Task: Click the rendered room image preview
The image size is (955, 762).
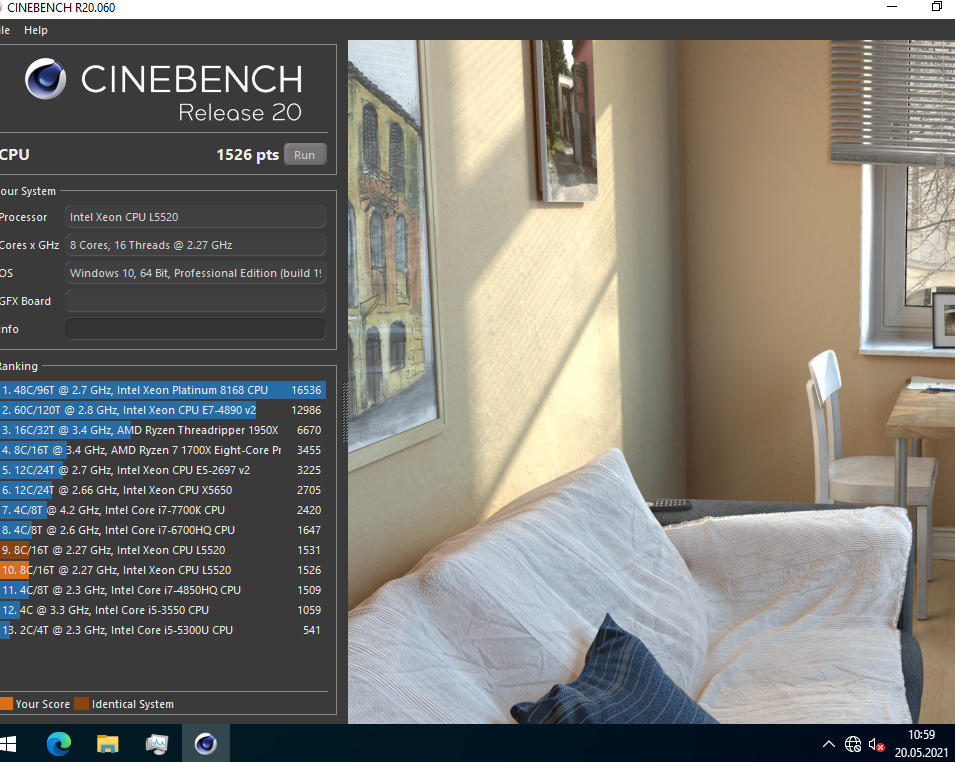Action: [x=651, y=382]
